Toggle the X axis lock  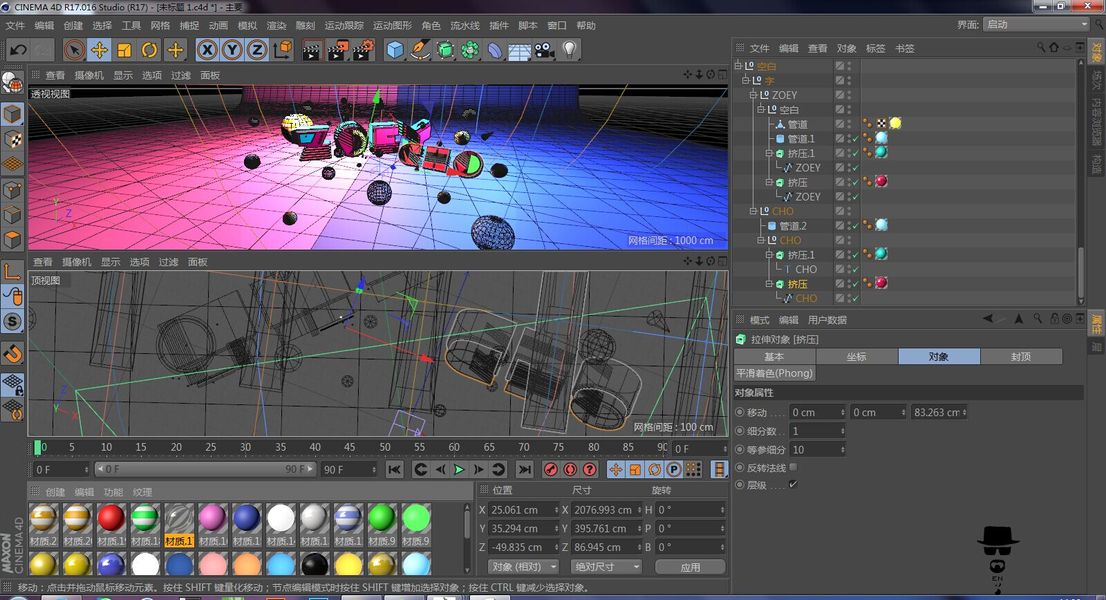pyautogui.click(x=207, y=50)
